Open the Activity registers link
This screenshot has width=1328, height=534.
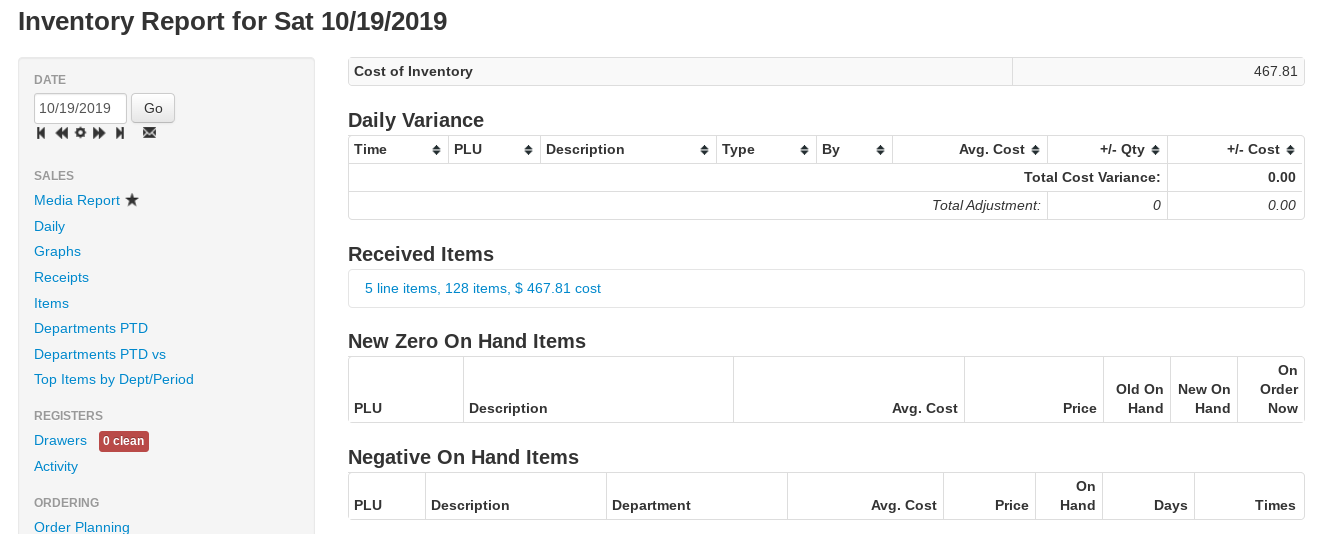click(x=56, y=467)
